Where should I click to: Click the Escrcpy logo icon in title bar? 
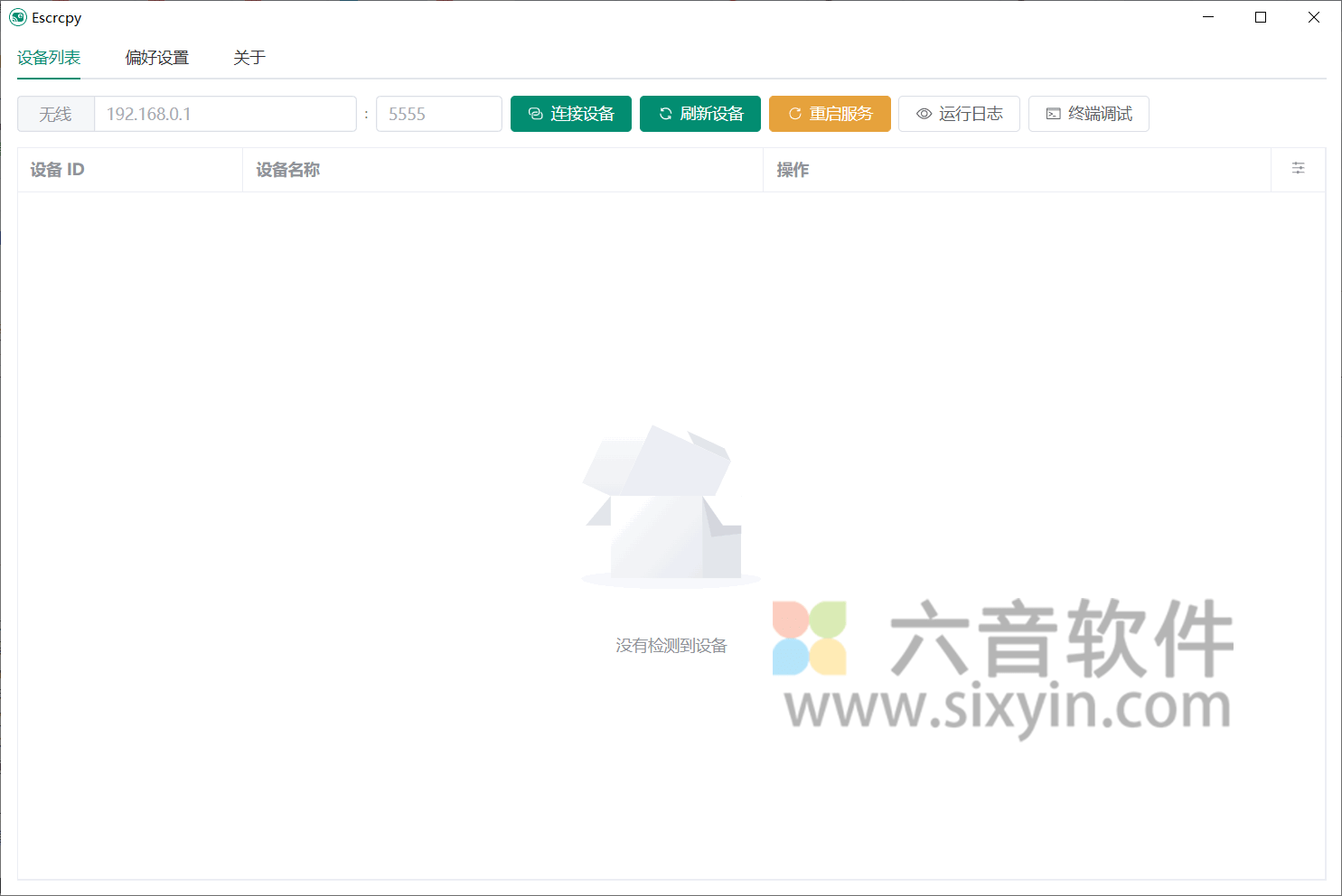[17, 17]
